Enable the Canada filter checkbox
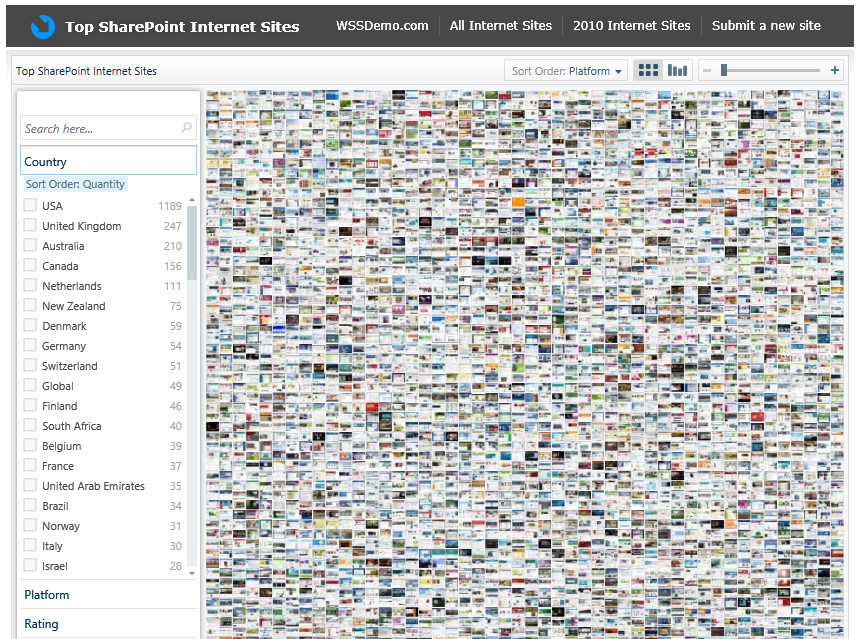Image resolution: width=862 pixels, height=639 pixels. (30, 266)
